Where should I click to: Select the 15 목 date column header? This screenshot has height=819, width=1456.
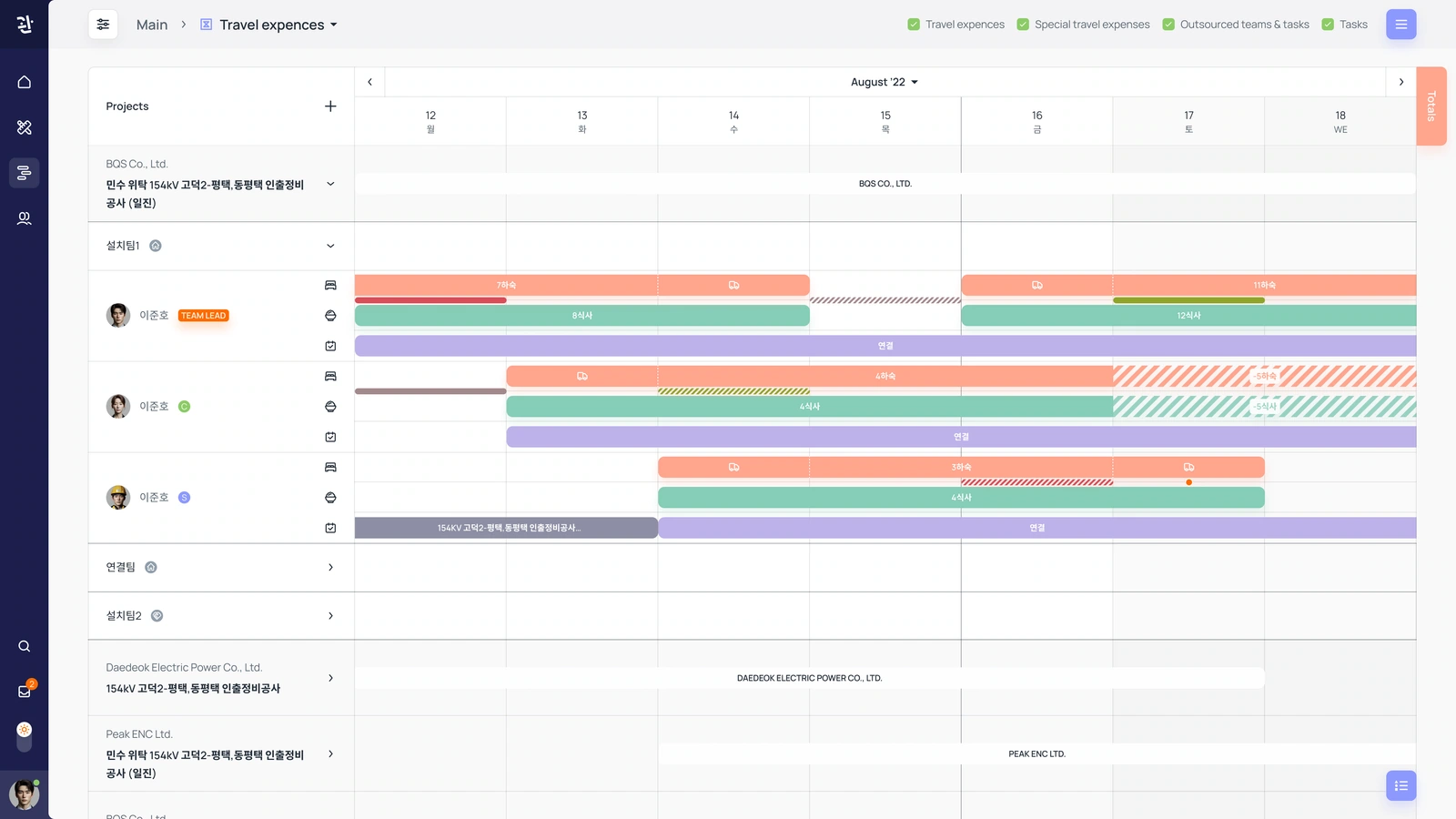885,122
